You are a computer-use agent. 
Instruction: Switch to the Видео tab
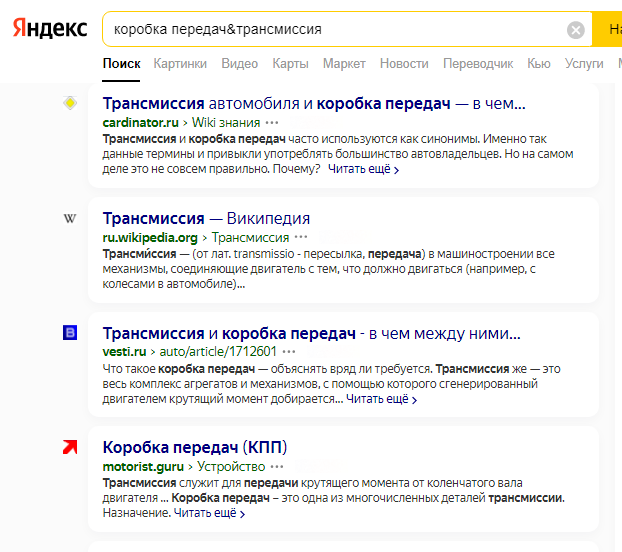(x=240, y=63)
